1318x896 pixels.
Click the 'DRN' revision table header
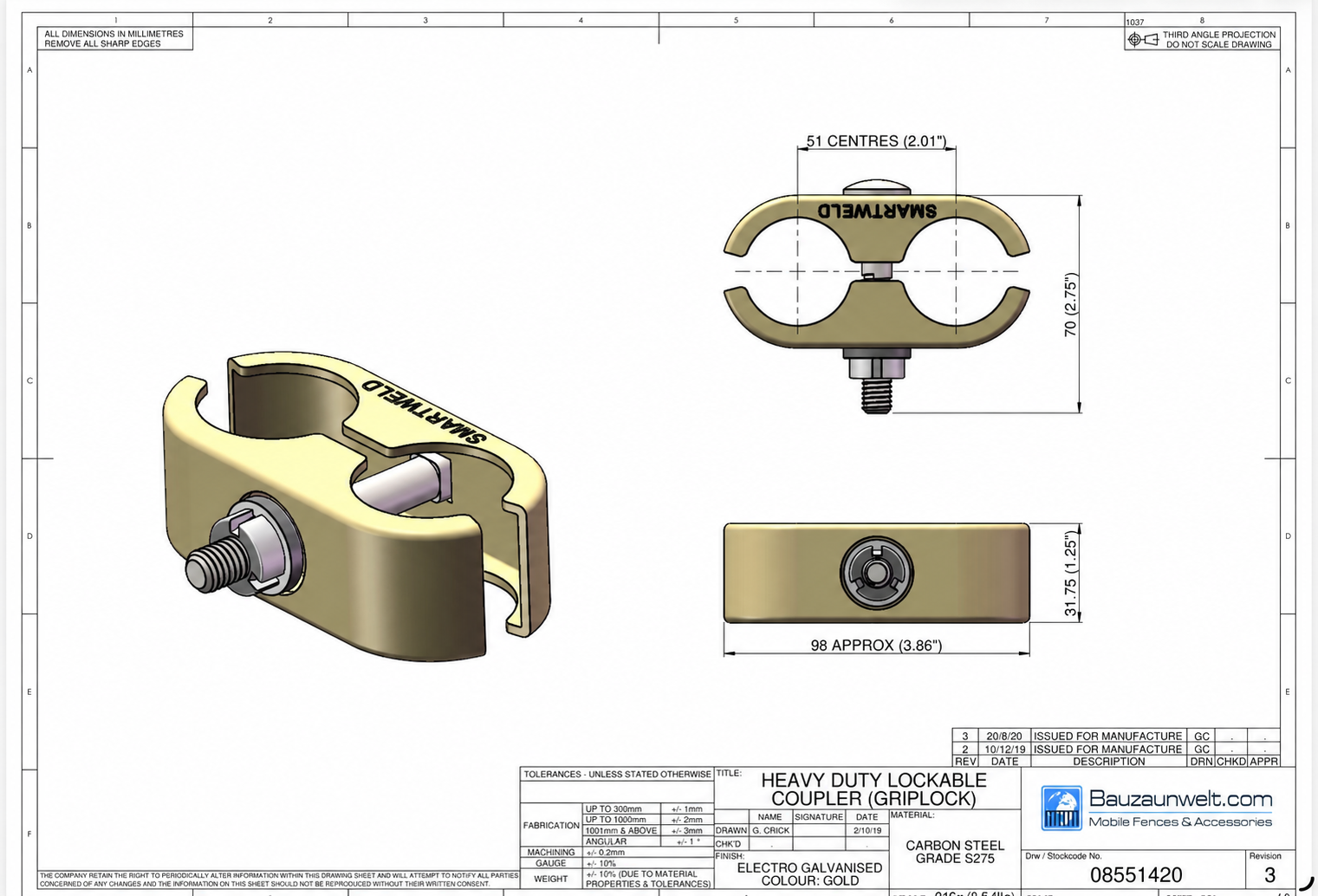[x=1201, y=762]
